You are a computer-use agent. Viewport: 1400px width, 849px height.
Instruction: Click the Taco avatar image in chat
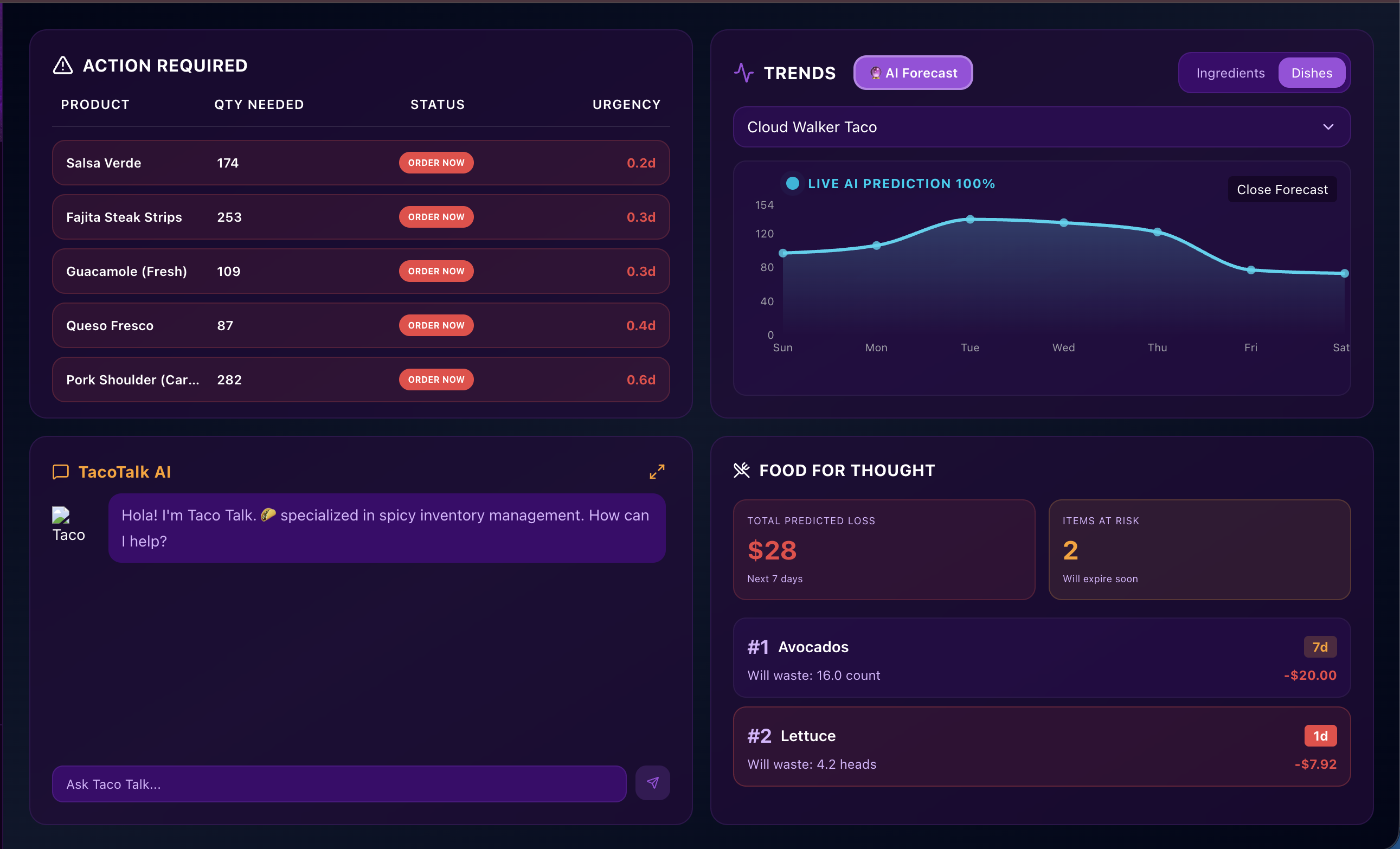pyautogui.click(x=61, y=516)
